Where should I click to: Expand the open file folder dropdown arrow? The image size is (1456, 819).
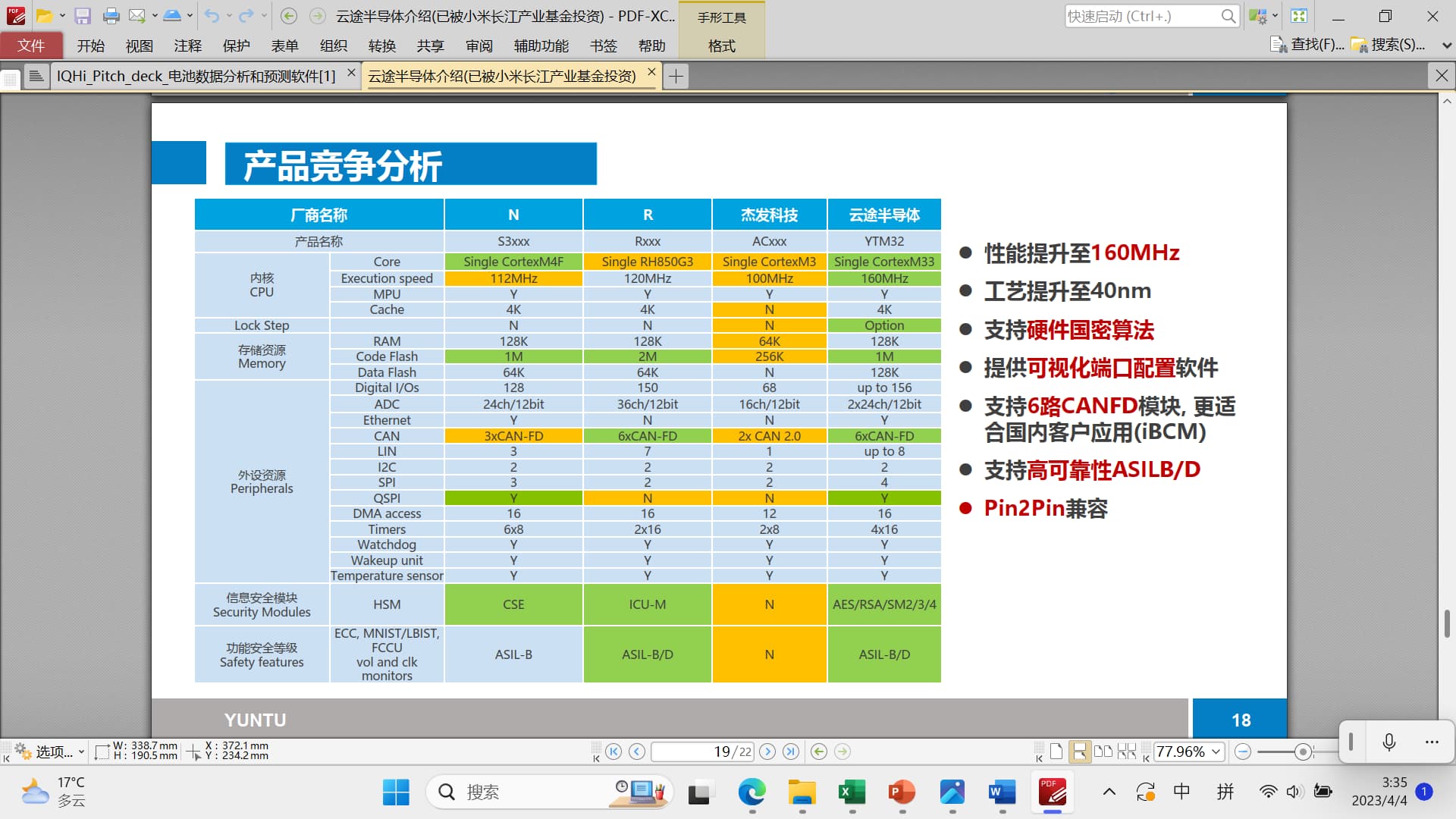[62, 16]
